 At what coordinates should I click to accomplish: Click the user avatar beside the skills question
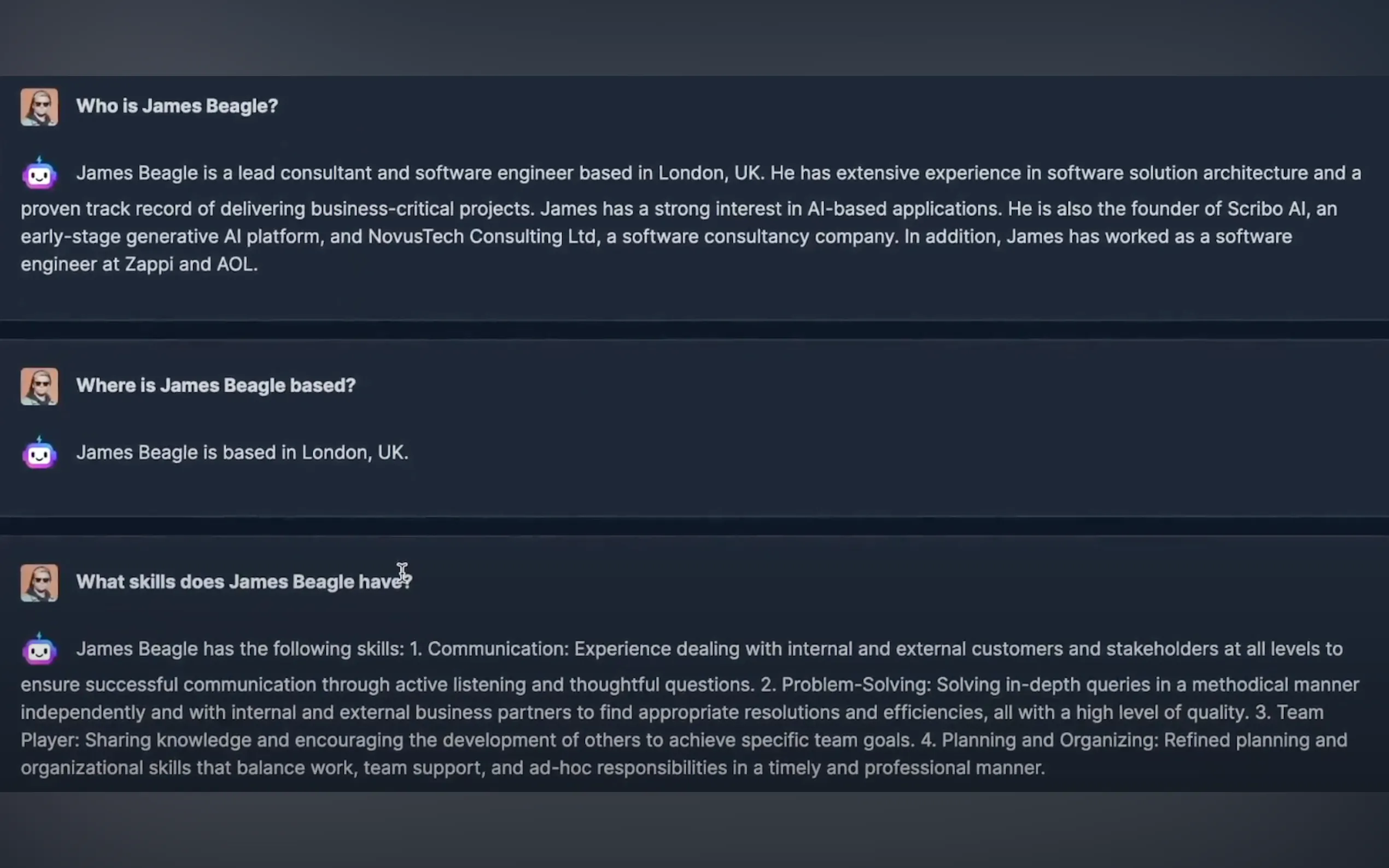pos(39,583)
